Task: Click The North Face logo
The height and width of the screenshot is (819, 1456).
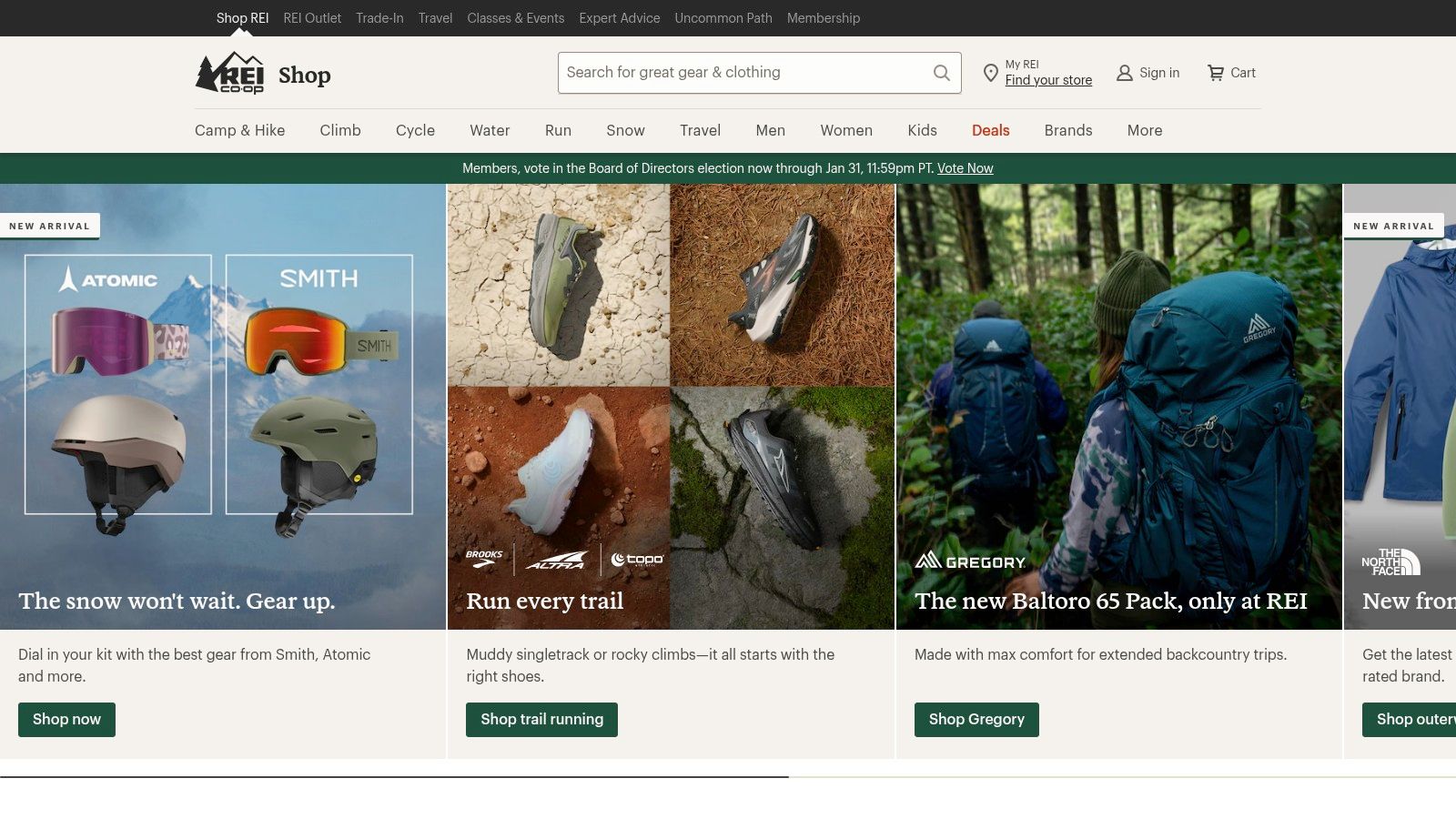Action: point(1390,561)
